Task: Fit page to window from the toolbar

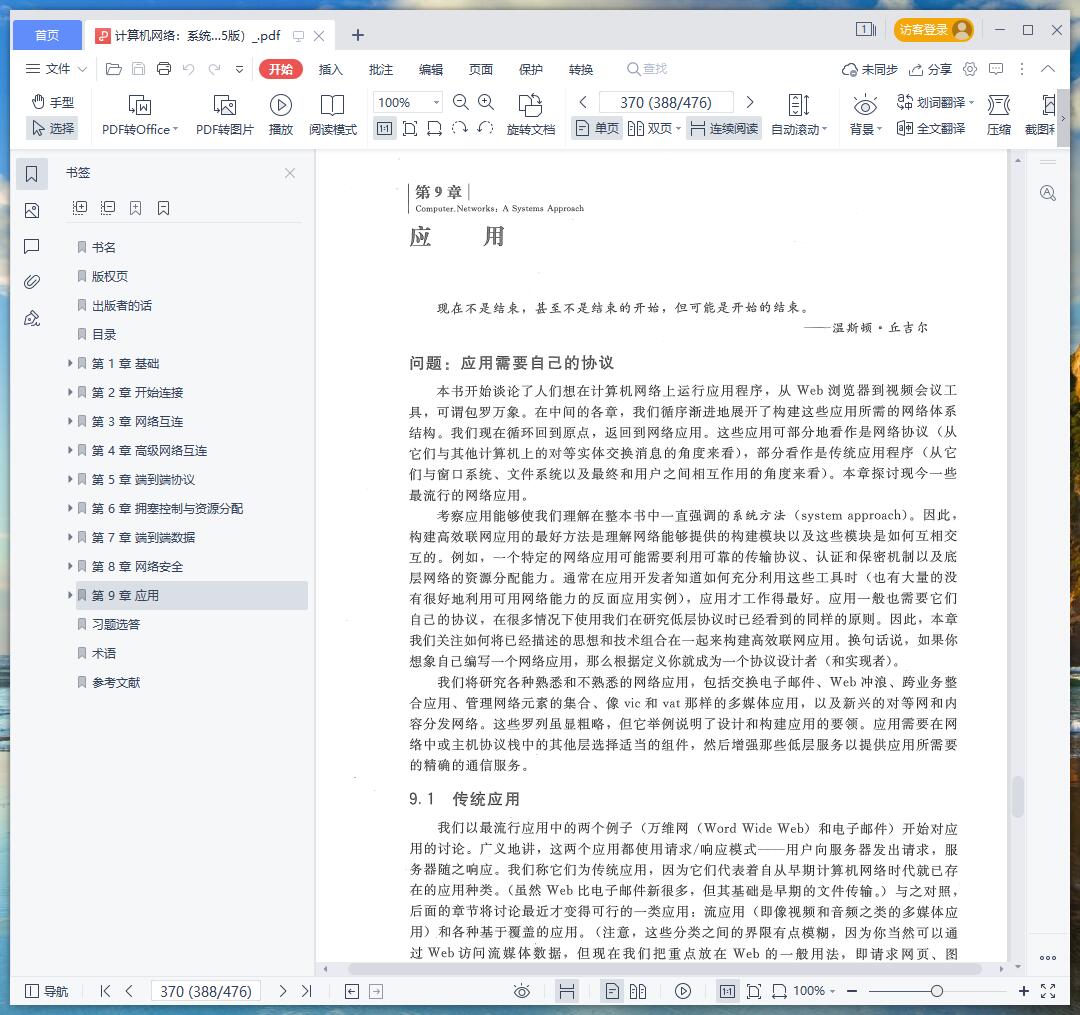Action: (x=410, y=128)
